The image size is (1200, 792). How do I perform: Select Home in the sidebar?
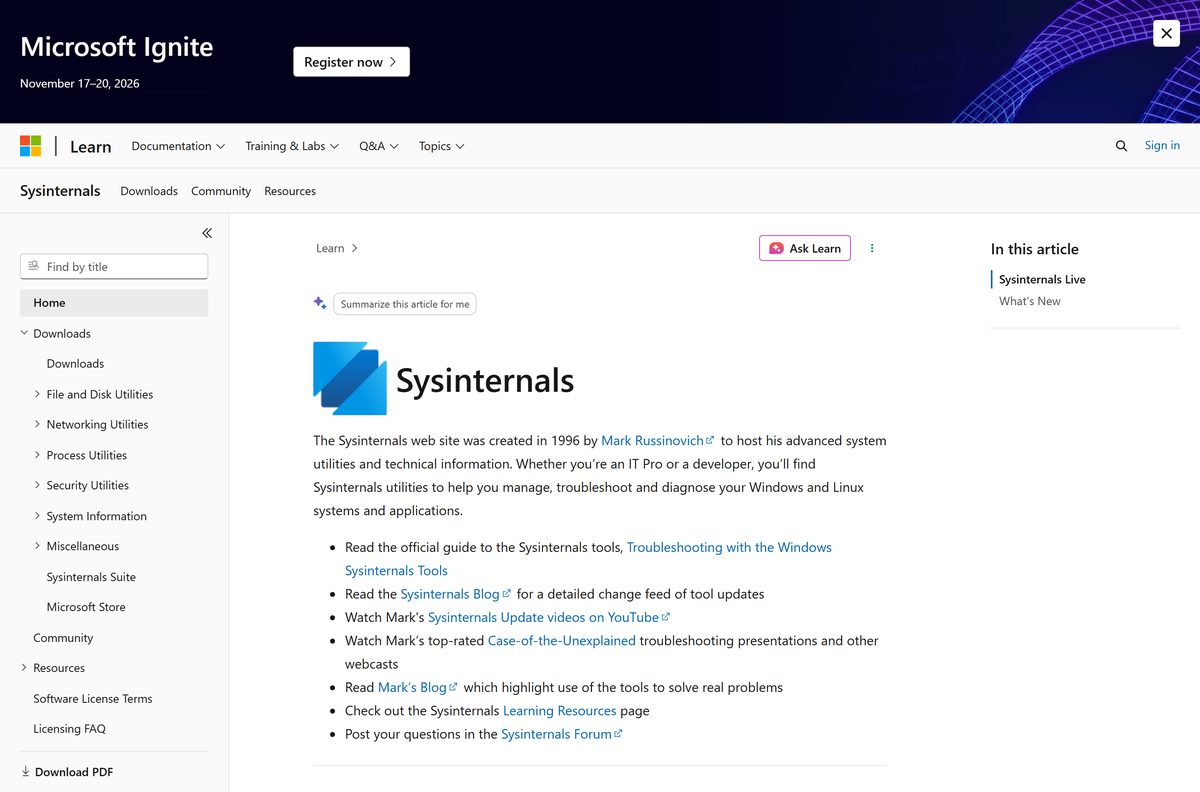tap(114, 303)
